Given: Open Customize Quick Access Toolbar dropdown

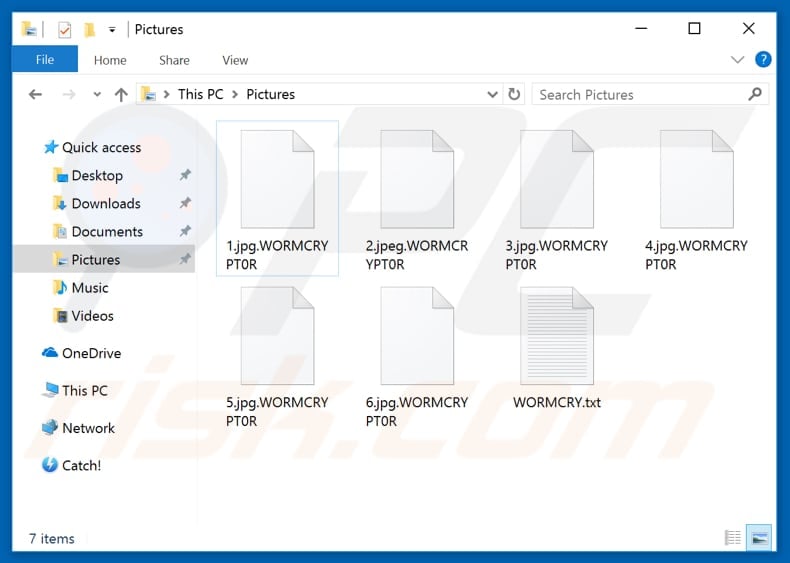Looking at the screenshot, I should pos(112,30).
